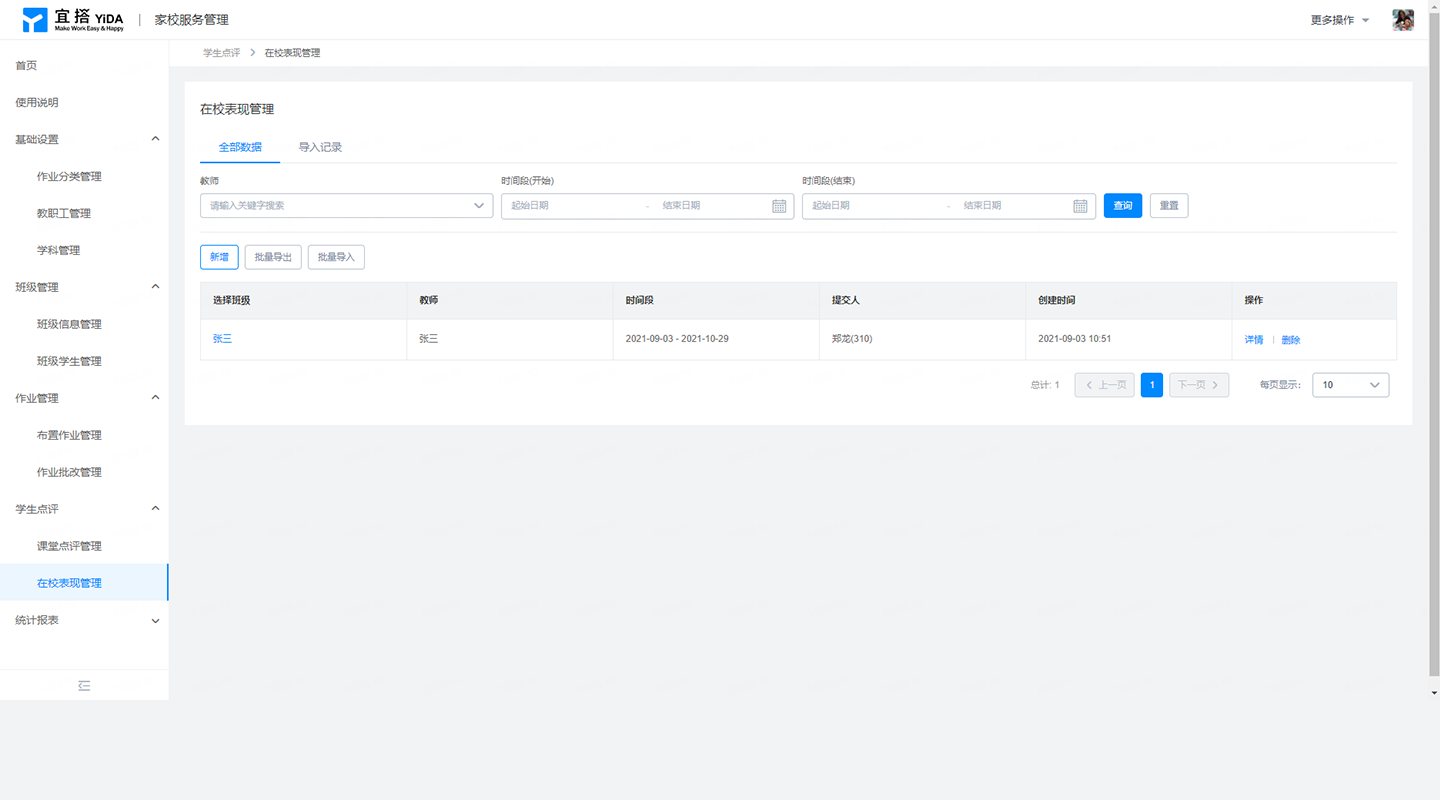
Task: Click the 重置 button
Action: tap(1169, 206)
